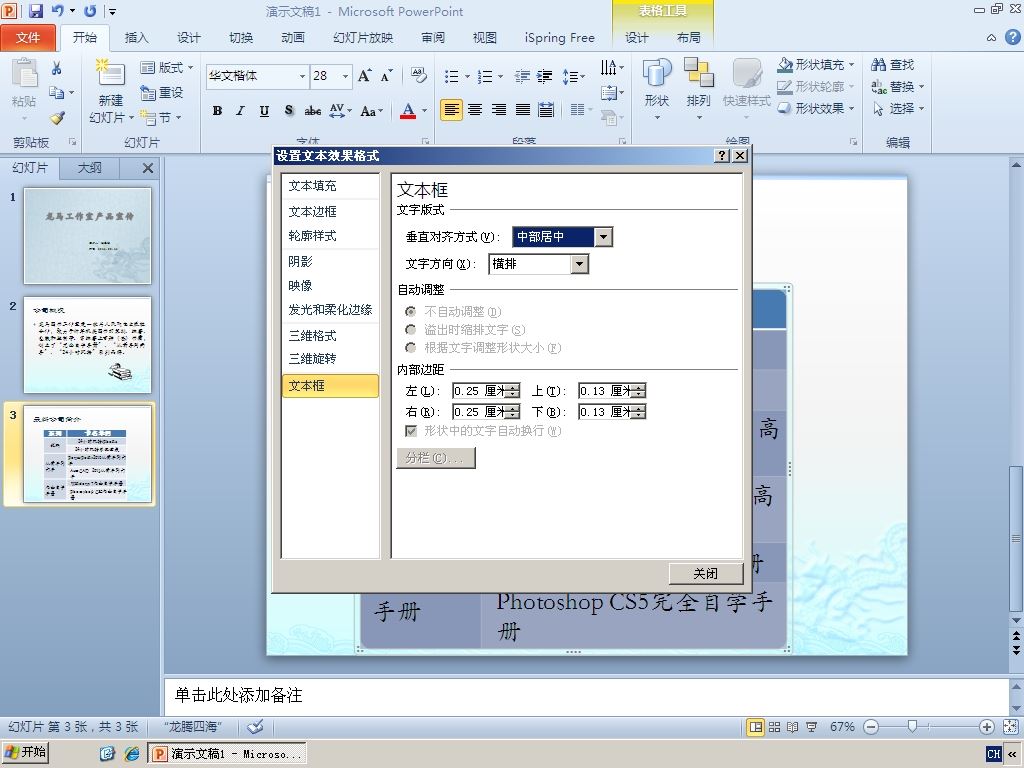Justify text alignment icon

522,110
